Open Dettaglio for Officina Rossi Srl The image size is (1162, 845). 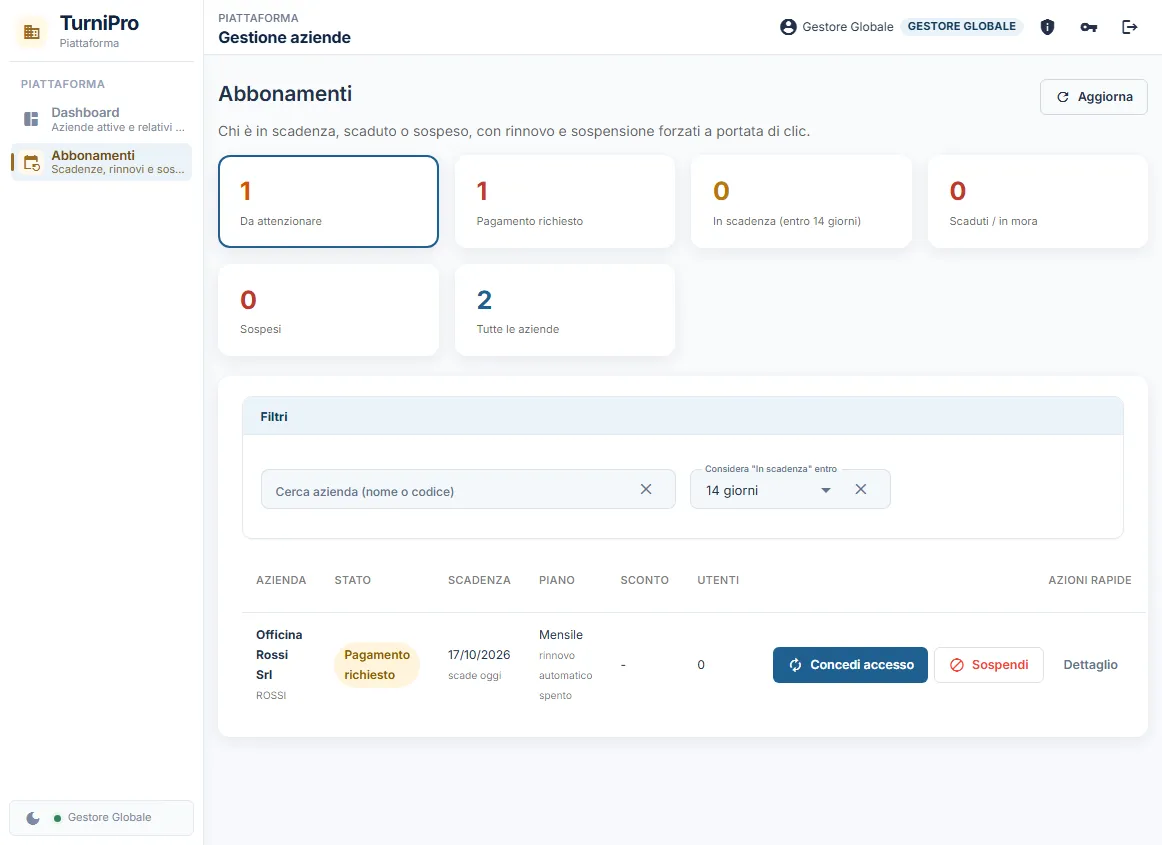1090,665
